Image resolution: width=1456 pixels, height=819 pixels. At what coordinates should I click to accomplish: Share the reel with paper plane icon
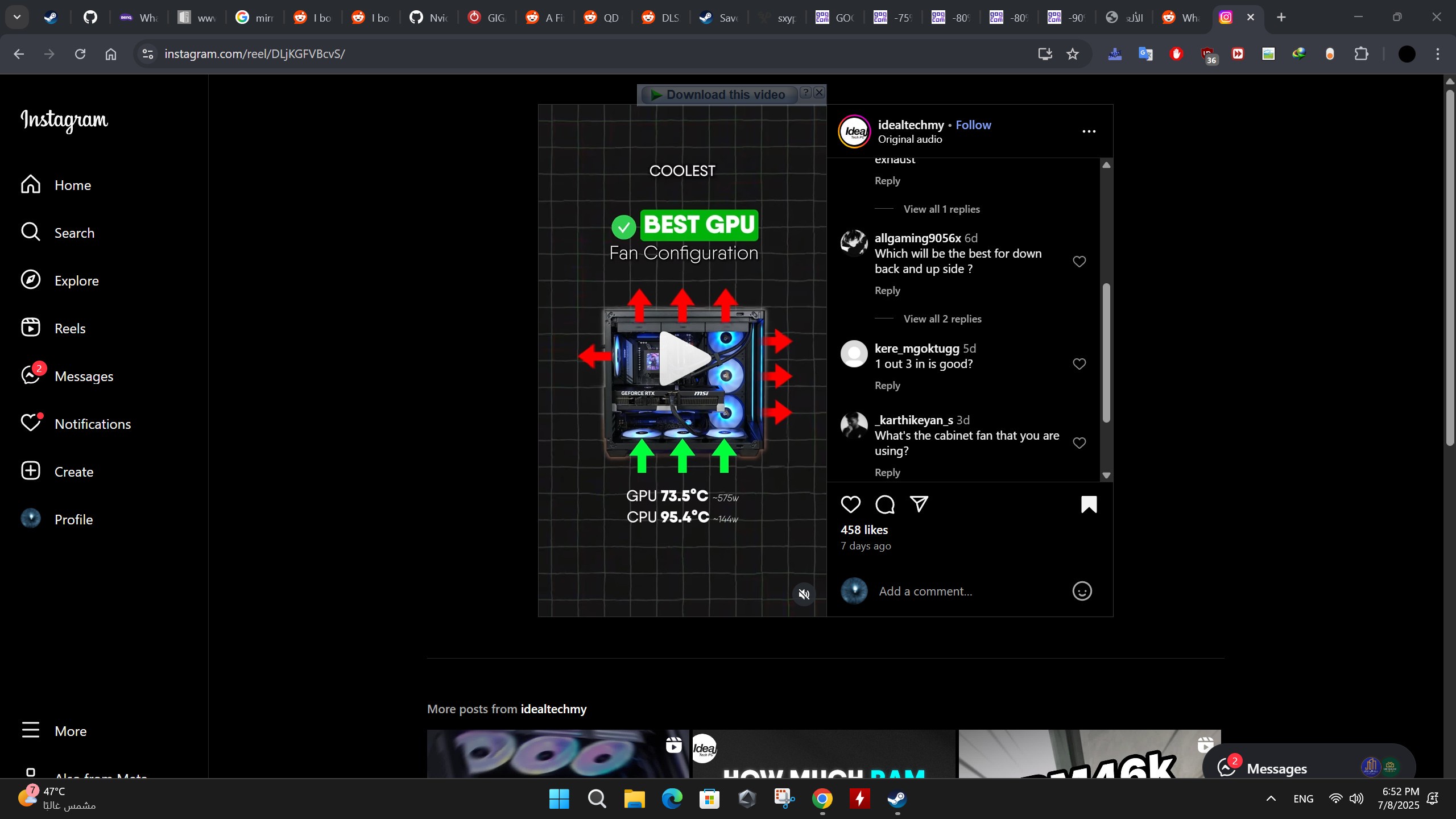click(x=919, y=504)
